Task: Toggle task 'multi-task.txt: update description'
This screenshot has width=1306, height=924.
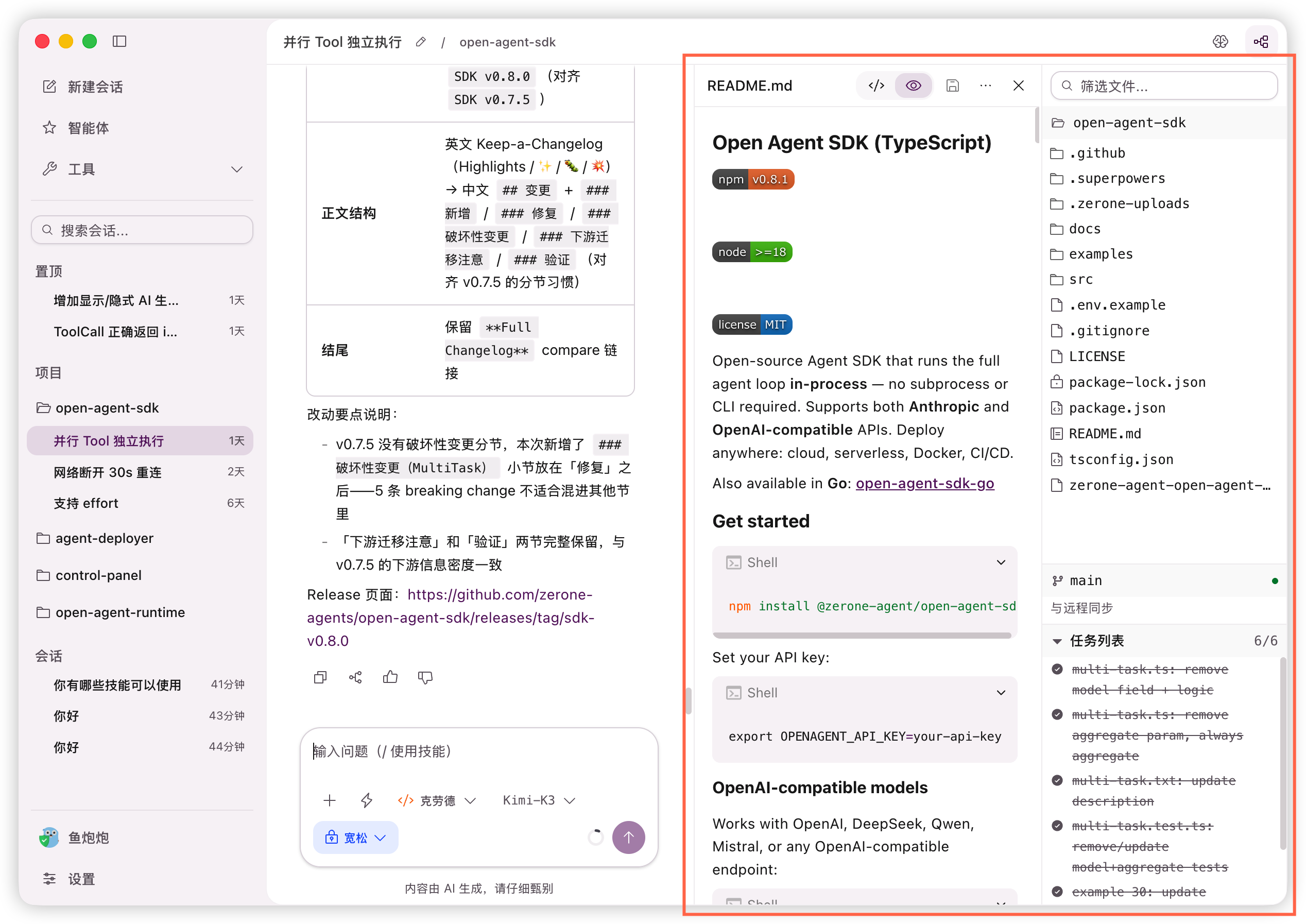Action: pos(1057,780)
